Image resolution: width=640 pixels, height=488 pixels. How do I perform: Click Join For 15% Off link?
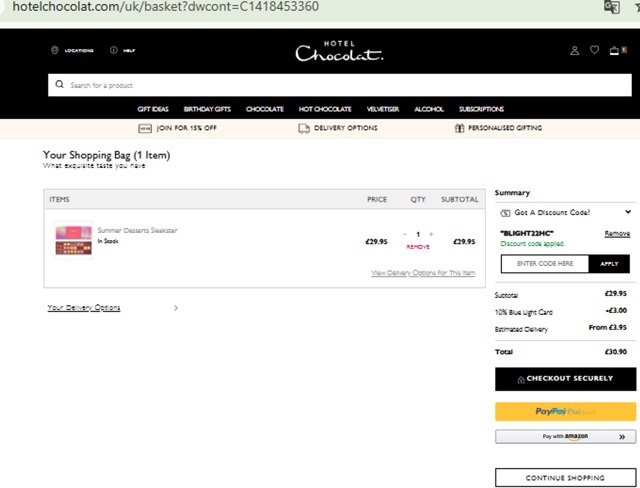coord(187,128)
